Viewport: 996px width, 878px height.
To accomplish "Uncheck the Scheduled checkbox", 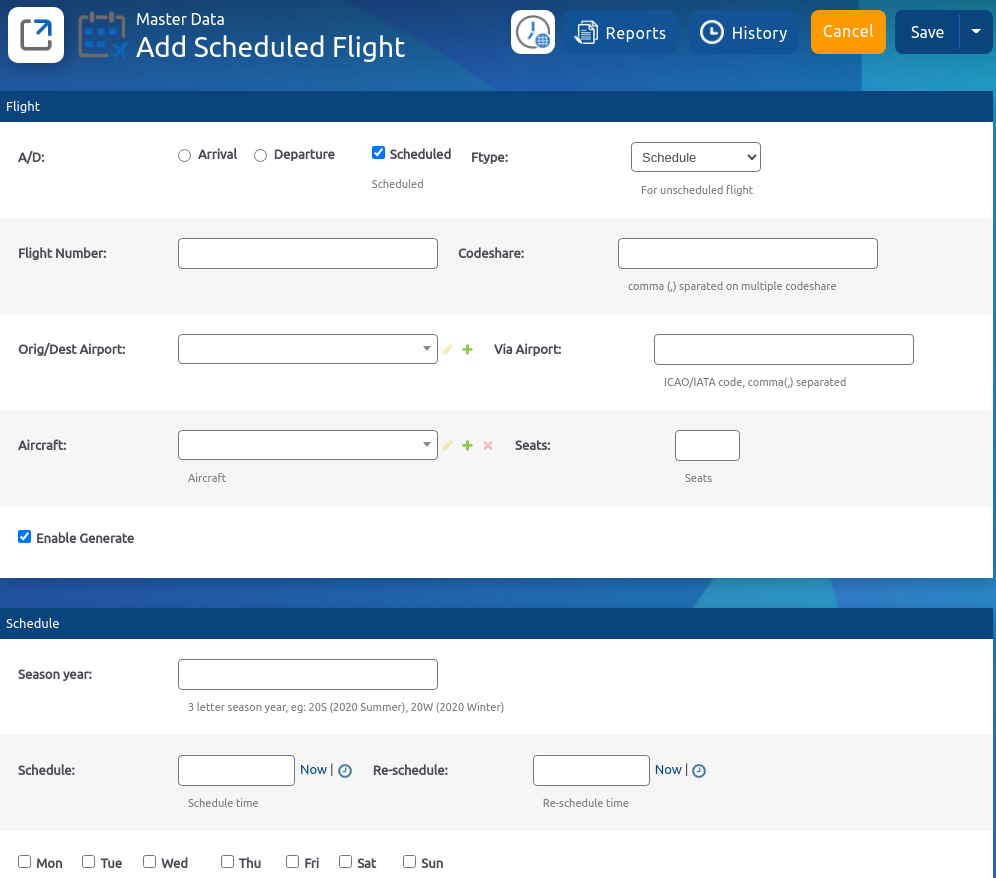I will tap(378, 153).
